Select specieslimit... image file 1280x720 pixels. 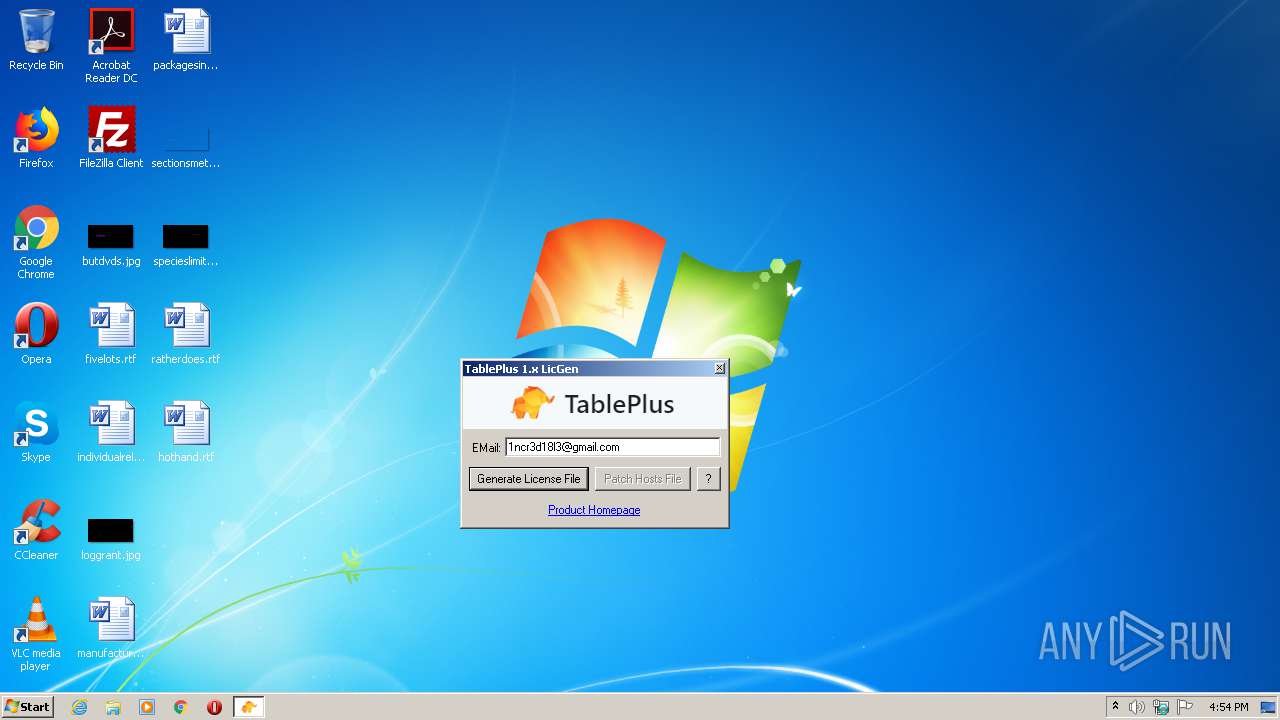coord(186,245)
